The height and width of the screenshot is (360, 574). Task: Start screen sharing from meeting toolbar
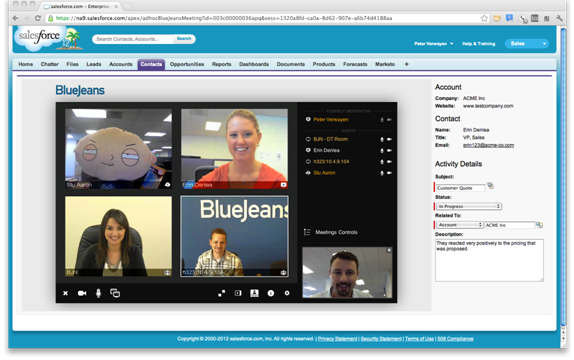click(x=115, y=293)
